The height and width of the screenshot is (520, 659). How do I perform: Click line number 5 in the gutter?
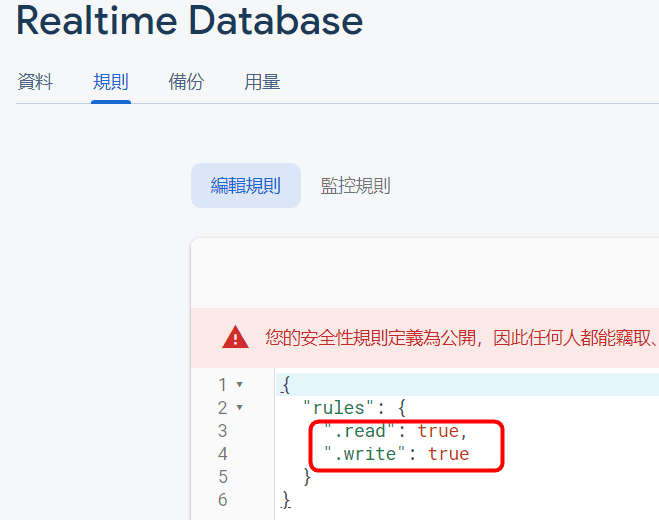222,477
